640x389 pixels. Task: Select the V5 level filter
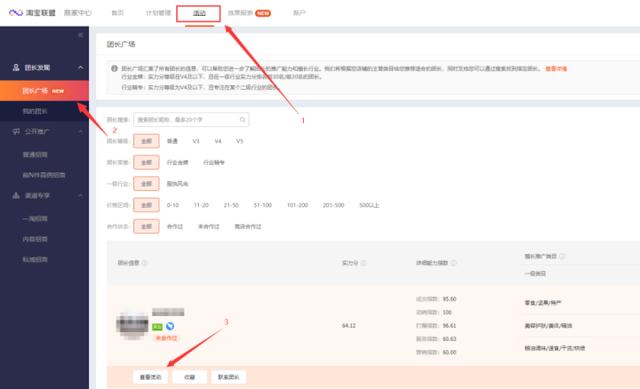click(240, 141)
